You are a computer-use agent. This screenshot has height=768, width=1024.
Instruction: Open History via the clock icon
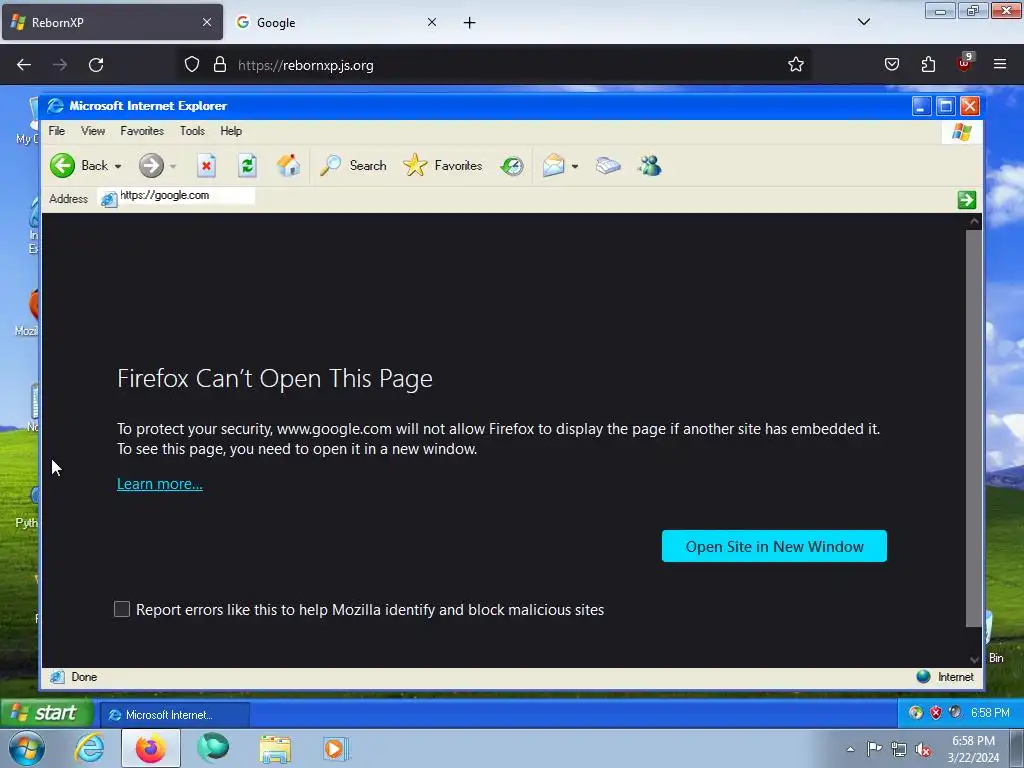click(x=512, y=166)
